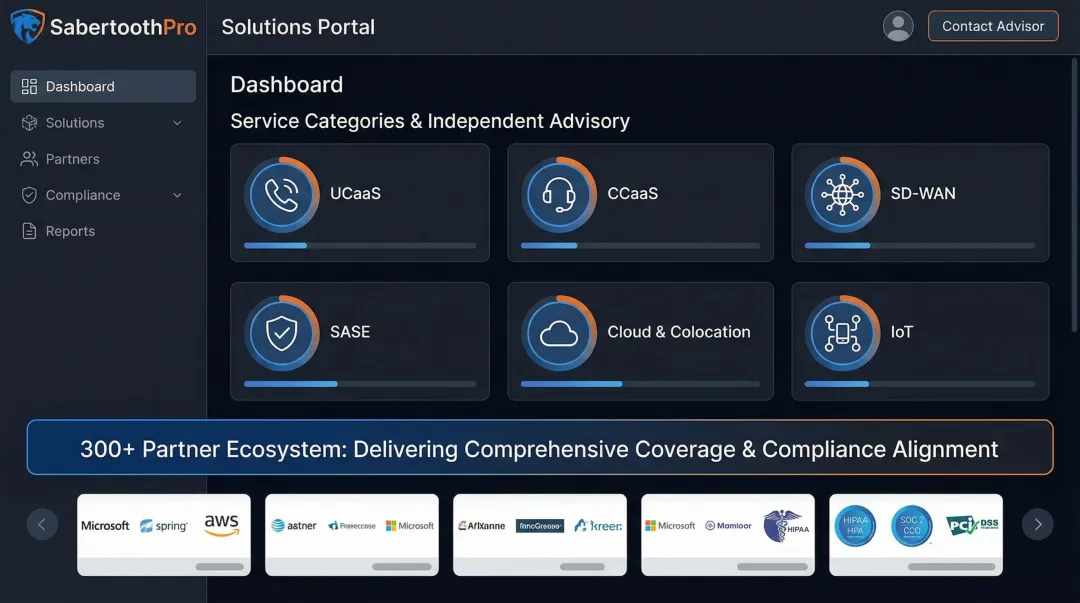
Task: Click the IoT connected devices icon
Action: coord(841,332)
